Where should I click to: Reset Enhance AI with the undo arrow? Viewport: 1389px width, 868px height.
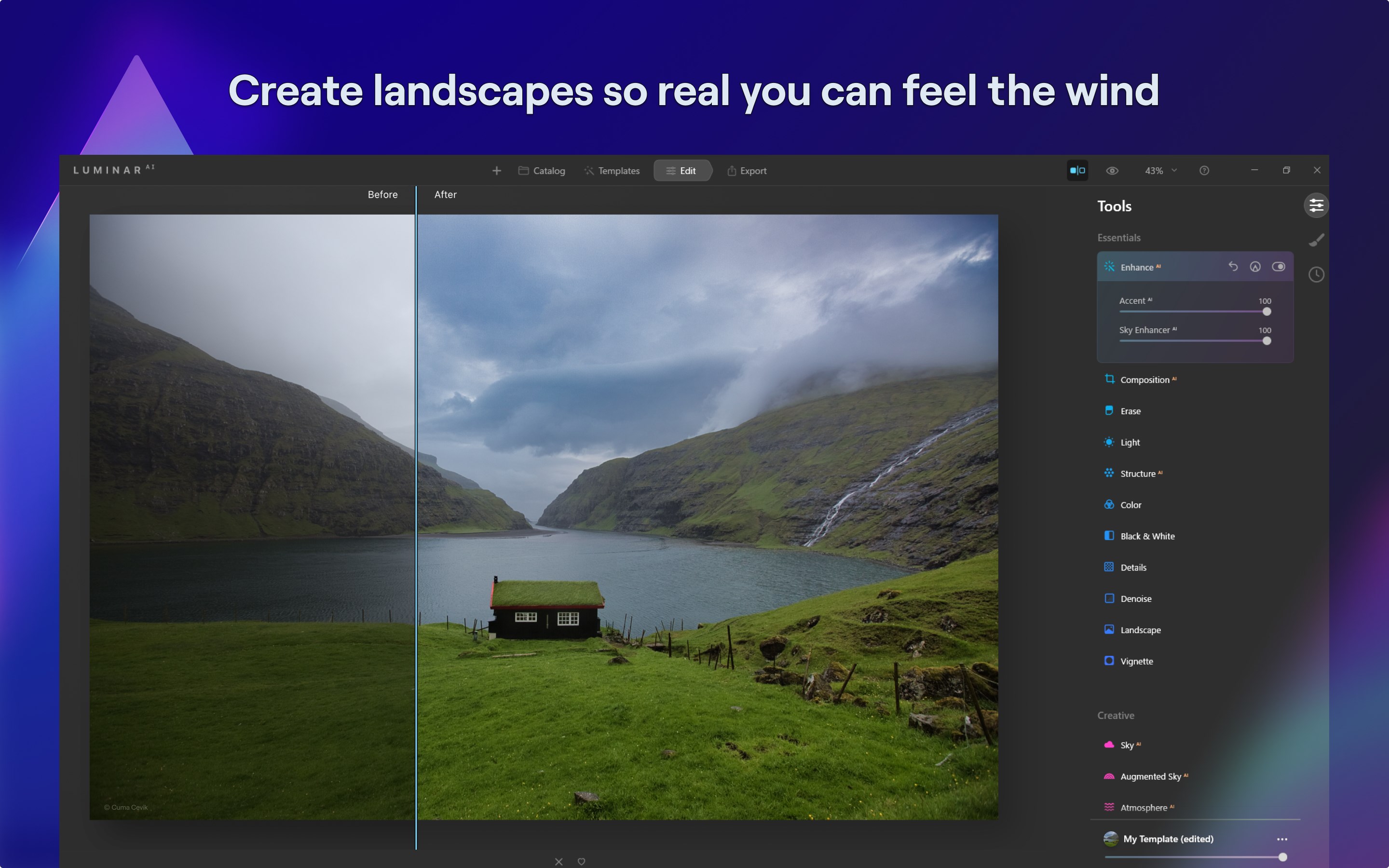click(x=1233, y=266)
